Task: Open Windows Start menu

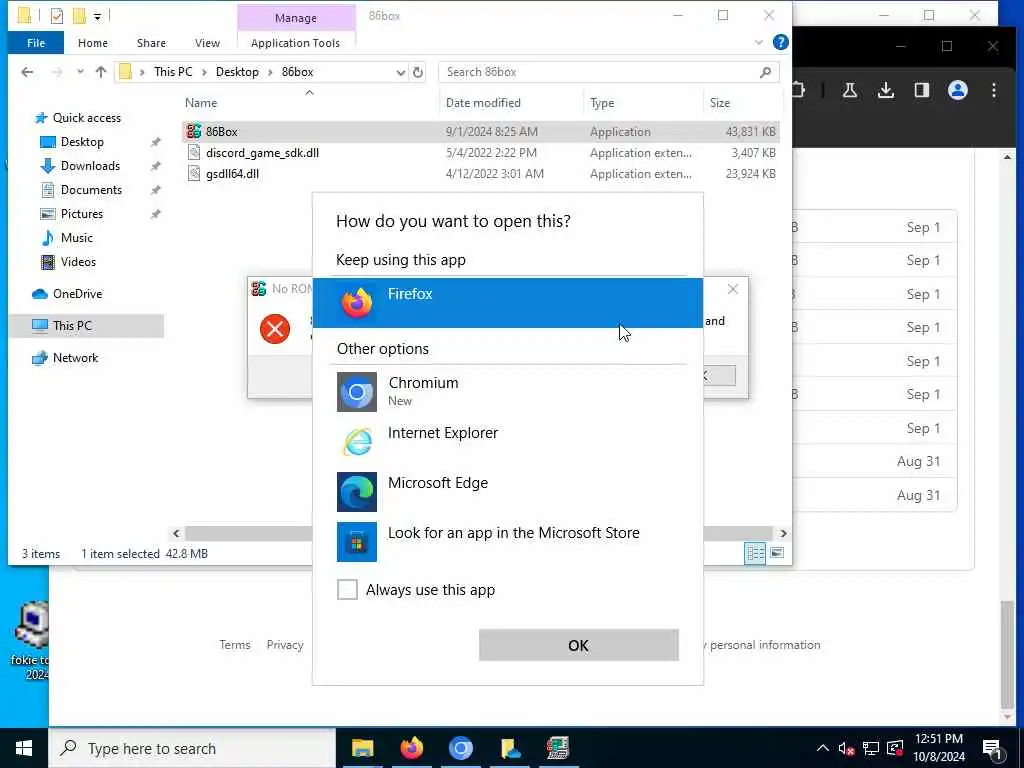Action: point(24,748)
